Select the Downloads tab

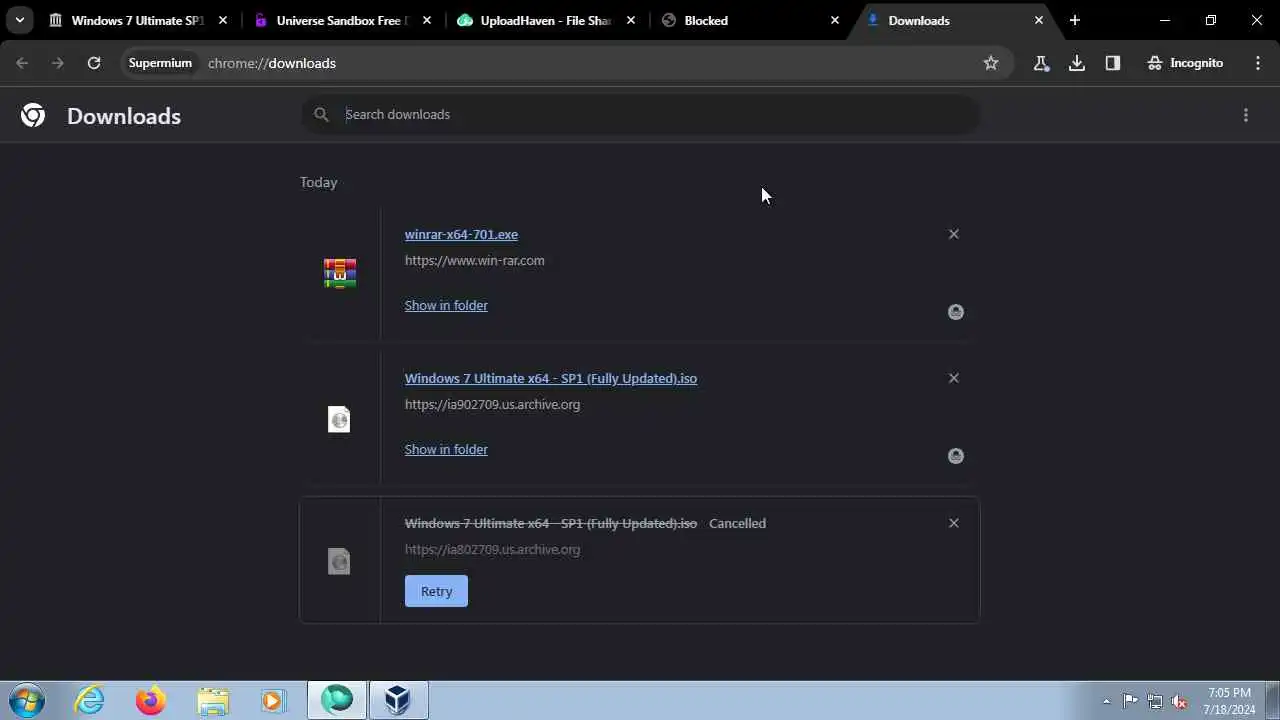pos(955,20)
